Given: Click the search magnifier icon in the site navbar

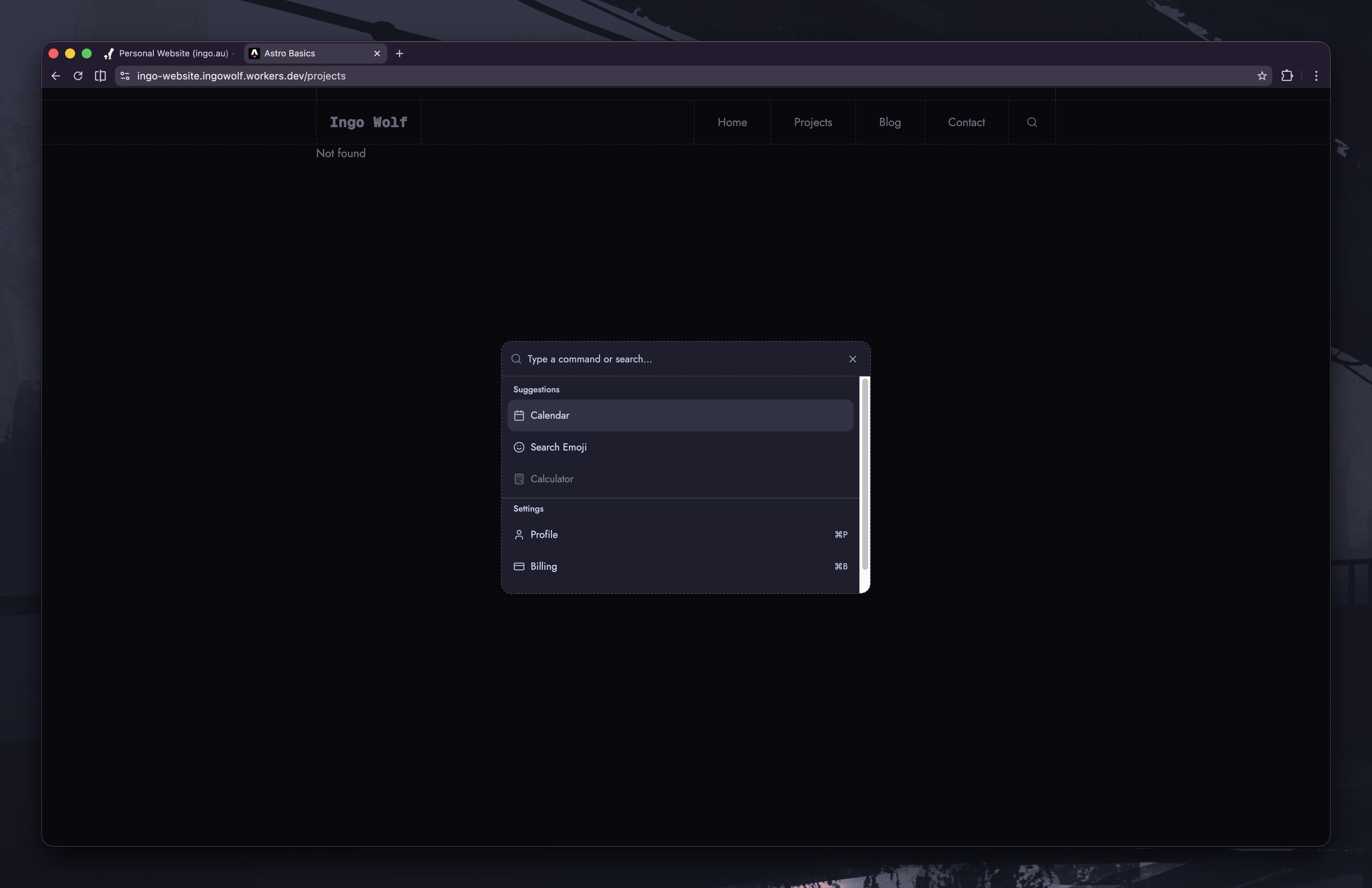Looking at the screenshot, I should click(x=1031, y=122).
